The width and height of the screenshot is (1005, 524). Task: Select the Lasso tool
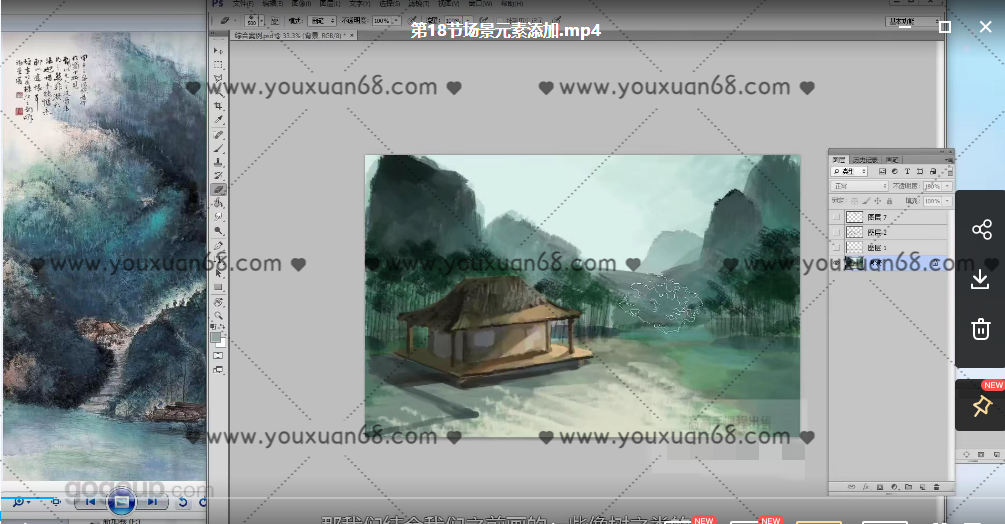[218, 79]
